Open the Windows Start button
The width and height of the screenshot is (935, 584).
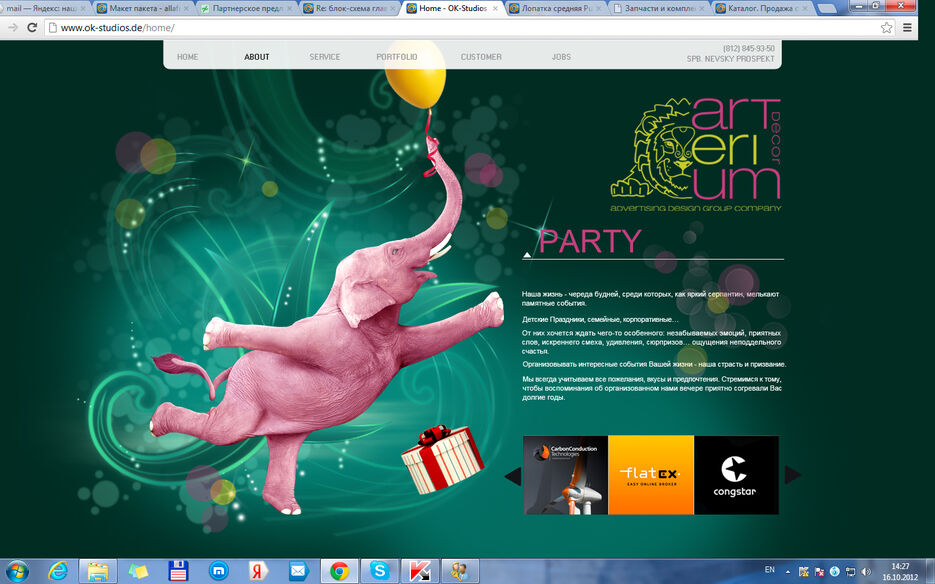[17, 571]
